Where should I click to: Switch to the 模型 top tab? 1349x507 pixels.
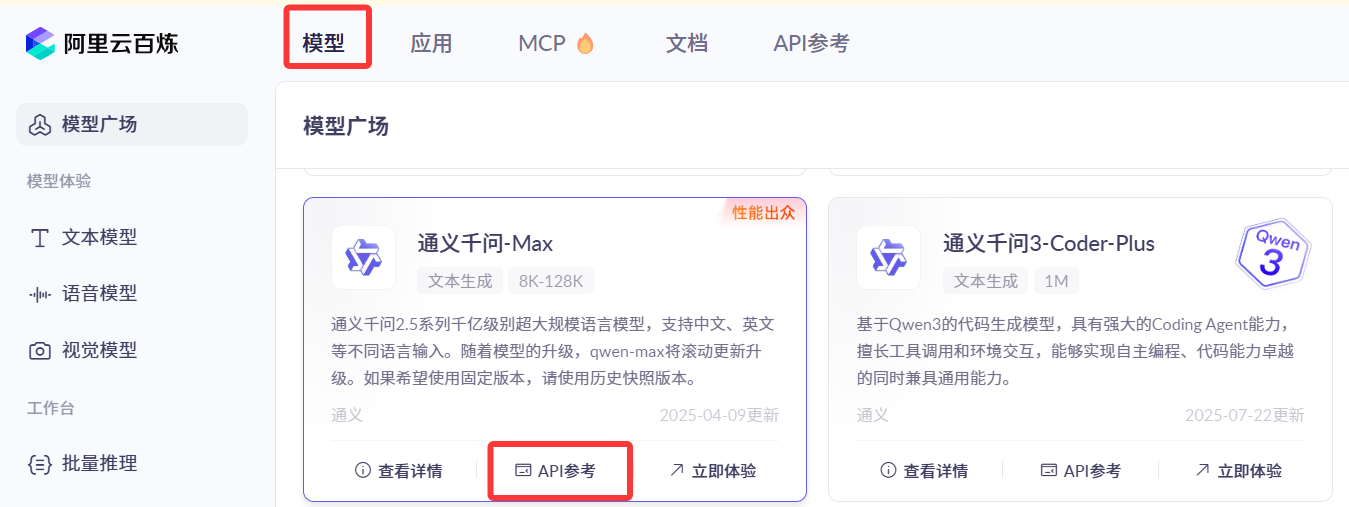[x=323, y=44]
